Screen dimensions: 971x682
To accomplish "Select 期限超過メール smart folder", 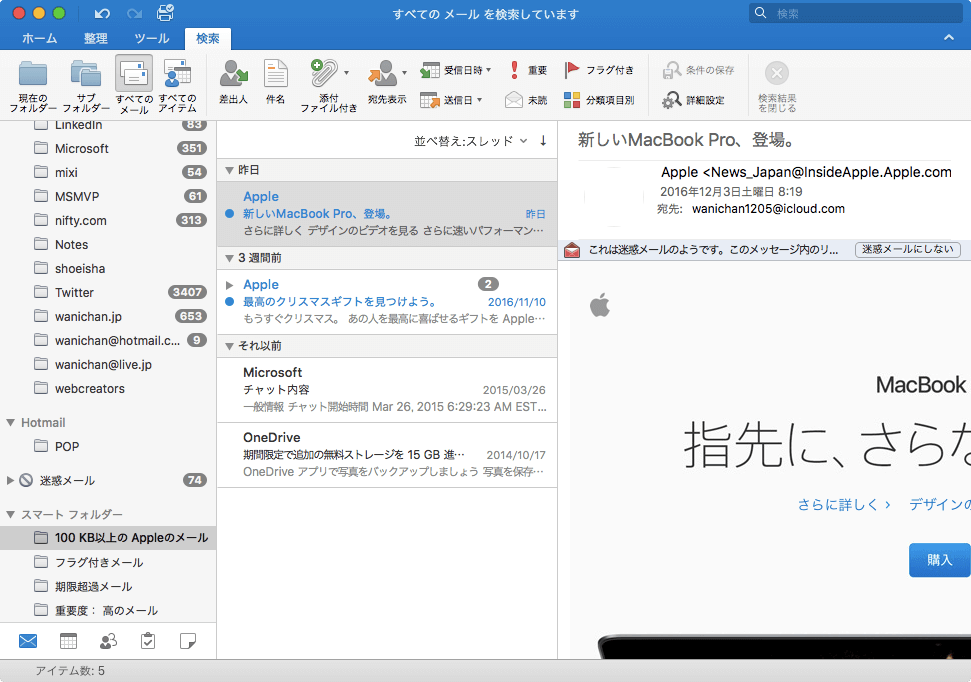I will (108, 587).
